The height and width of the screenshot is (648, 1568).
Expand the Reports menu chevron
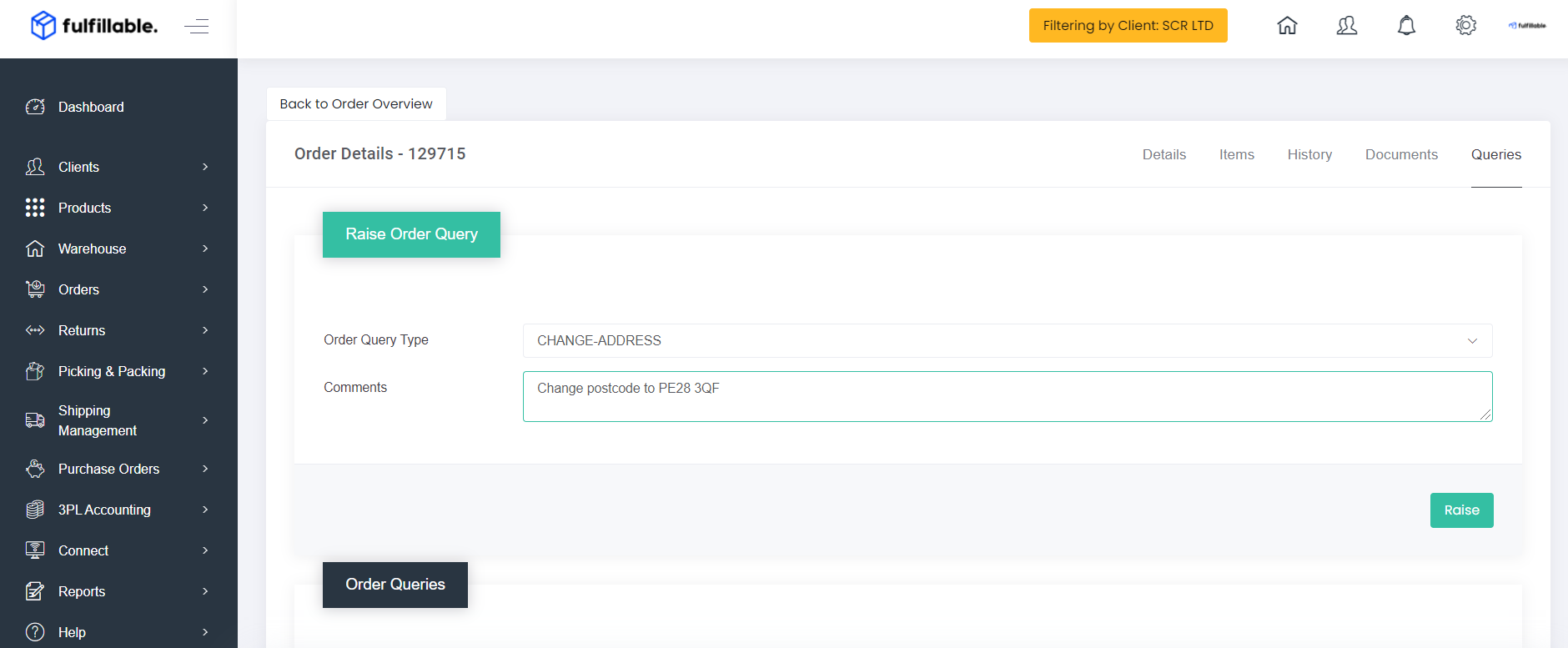click(205, 591)
